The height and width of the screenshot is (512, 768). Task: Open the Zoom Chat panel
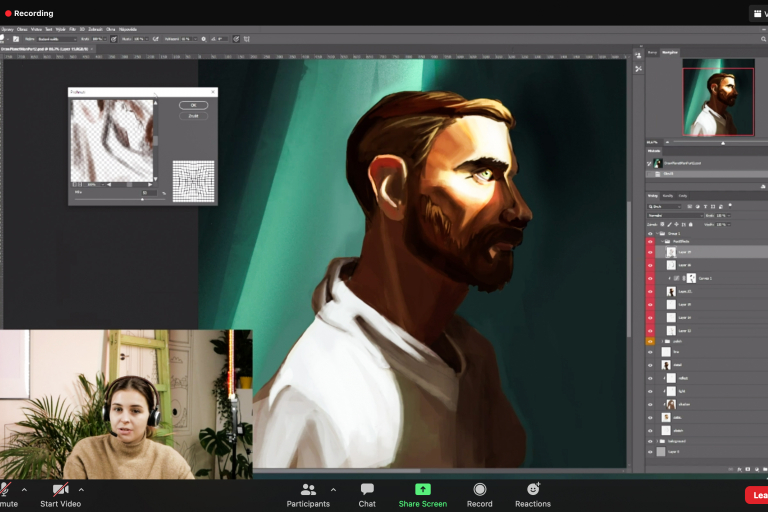pyautogui.click(x=367, y=495)
